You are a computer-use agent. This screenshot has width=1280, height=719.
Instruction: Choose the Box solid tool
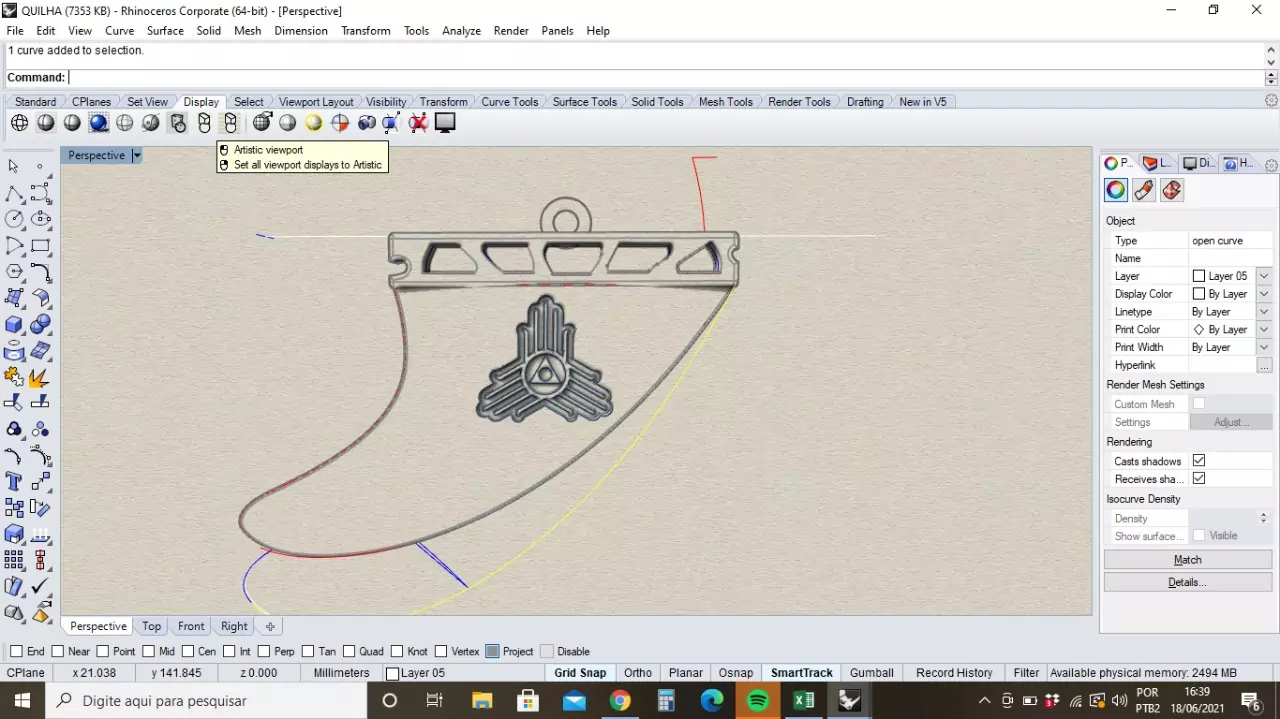(14, 325)
